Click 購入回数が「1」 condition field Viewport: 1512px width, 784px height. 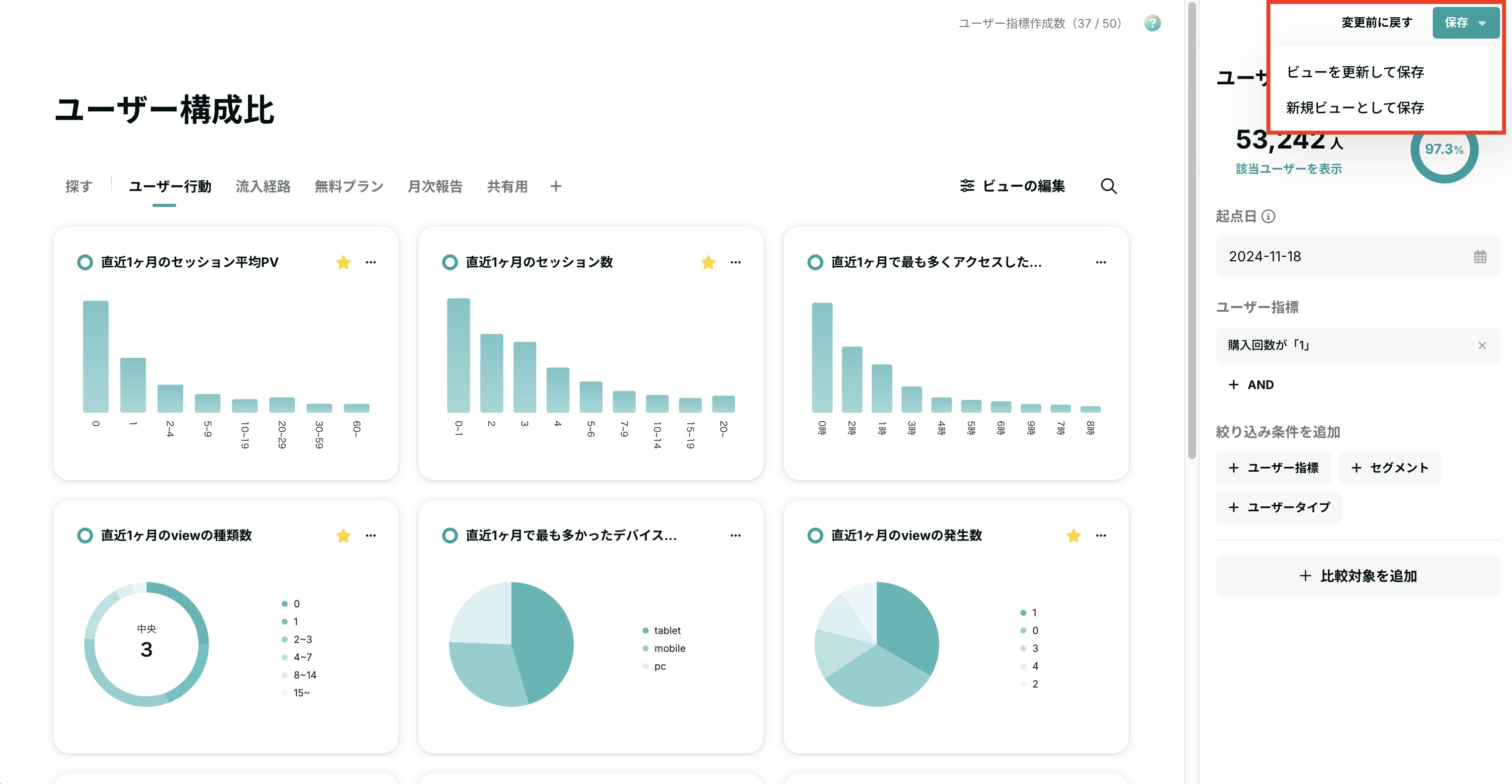(1357, 345)
